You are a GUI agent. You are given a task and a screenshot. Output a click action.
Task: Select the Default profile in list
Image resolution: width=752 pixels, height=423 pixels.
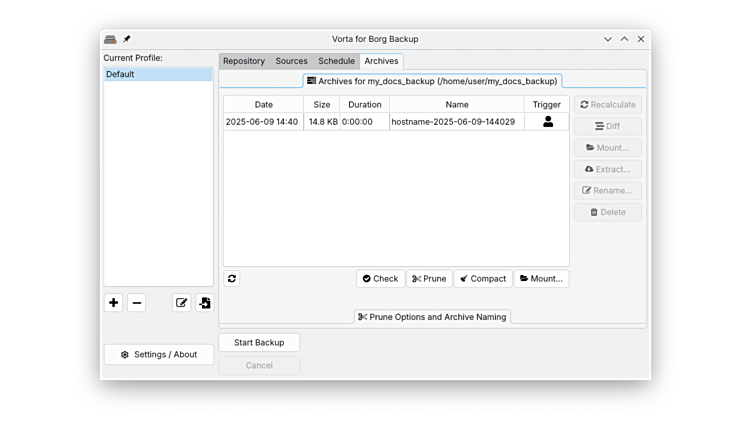coord(158,74)
